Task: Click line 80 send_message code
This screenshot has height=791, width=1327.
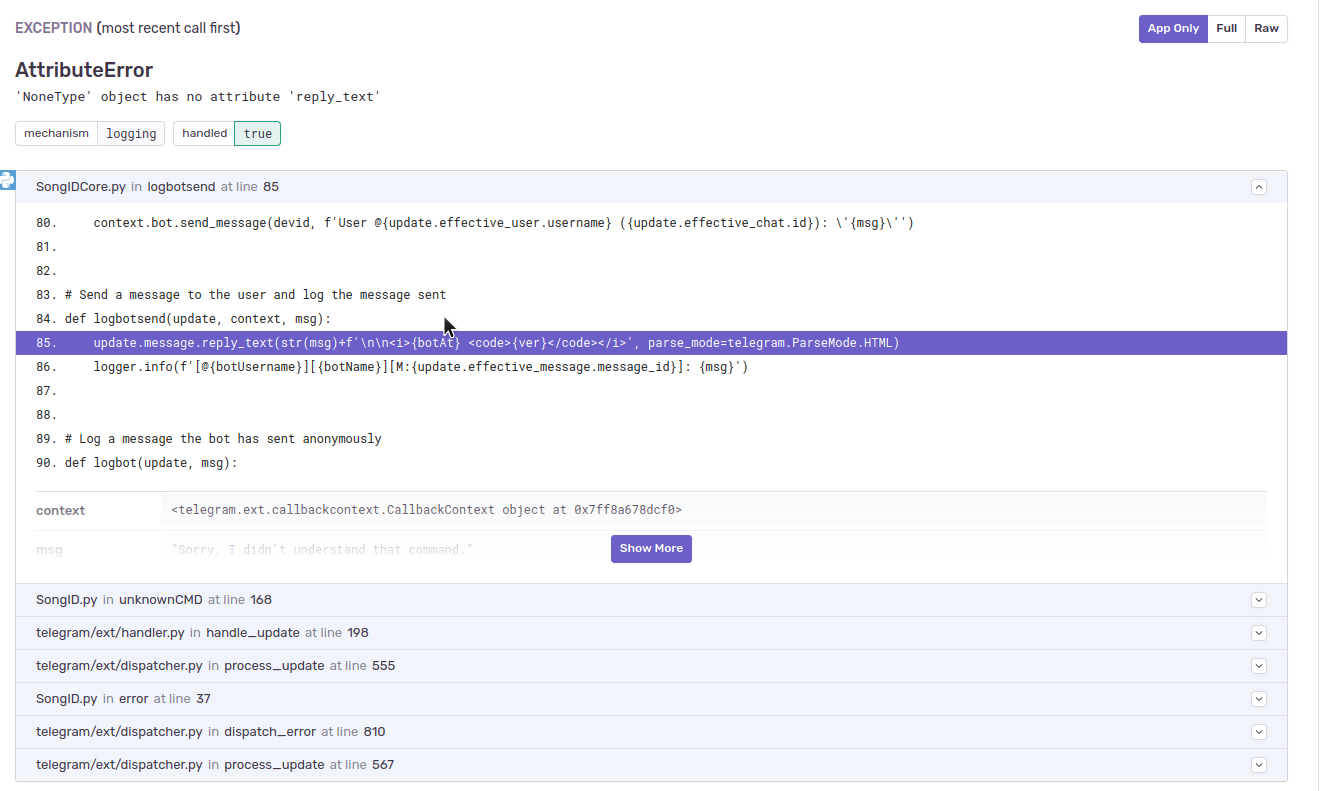Action: 503,223
